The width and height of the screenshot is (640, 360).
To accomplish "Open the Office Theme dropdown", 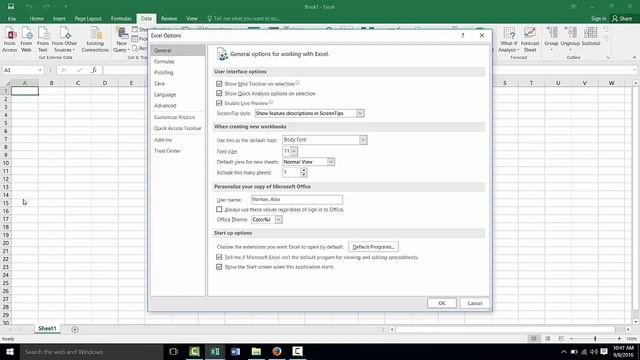I will (x=278, y=220).
